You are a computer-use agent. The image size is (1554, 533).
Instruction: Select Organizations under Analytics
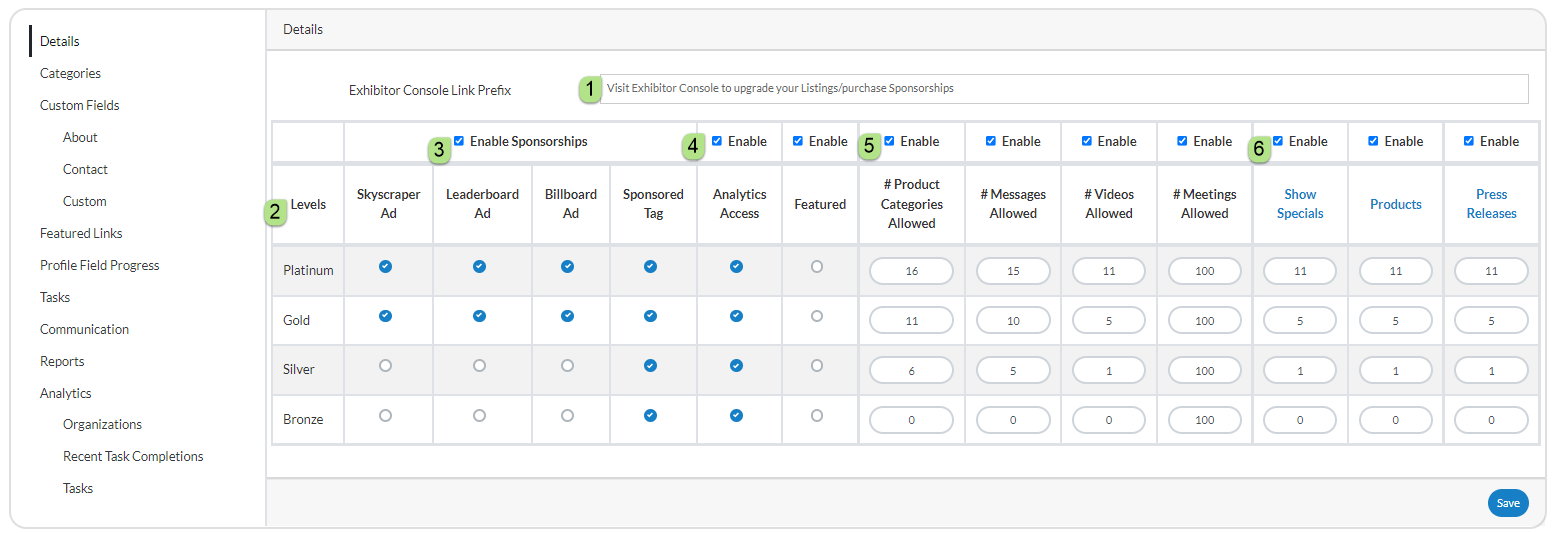click(x=102, y=424)
